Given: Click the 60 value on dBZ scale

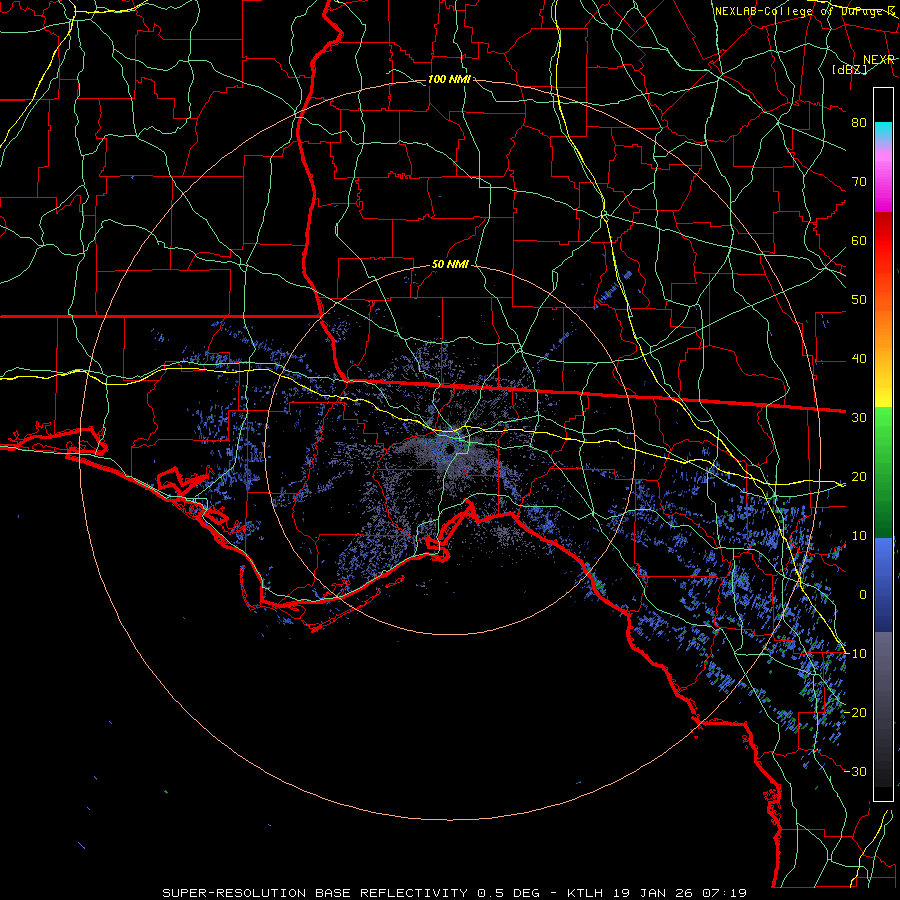Looking at the screenshot, I should (x=859, y=240).
